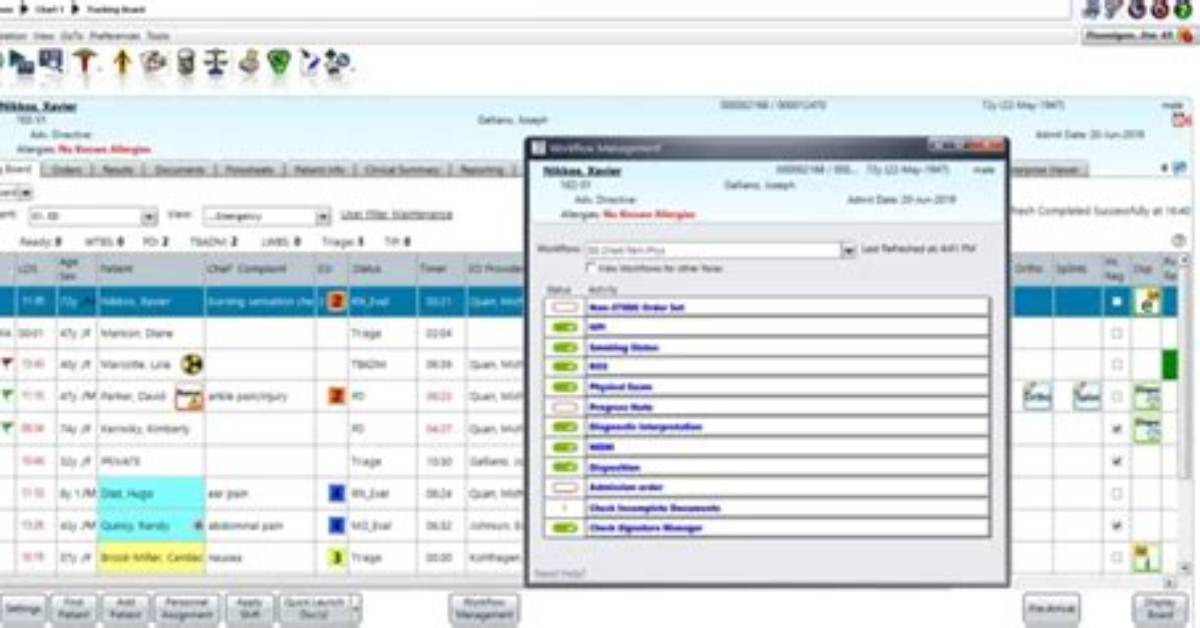Click the Settings button
This screenshot has height=628, width=1200.
22,609
